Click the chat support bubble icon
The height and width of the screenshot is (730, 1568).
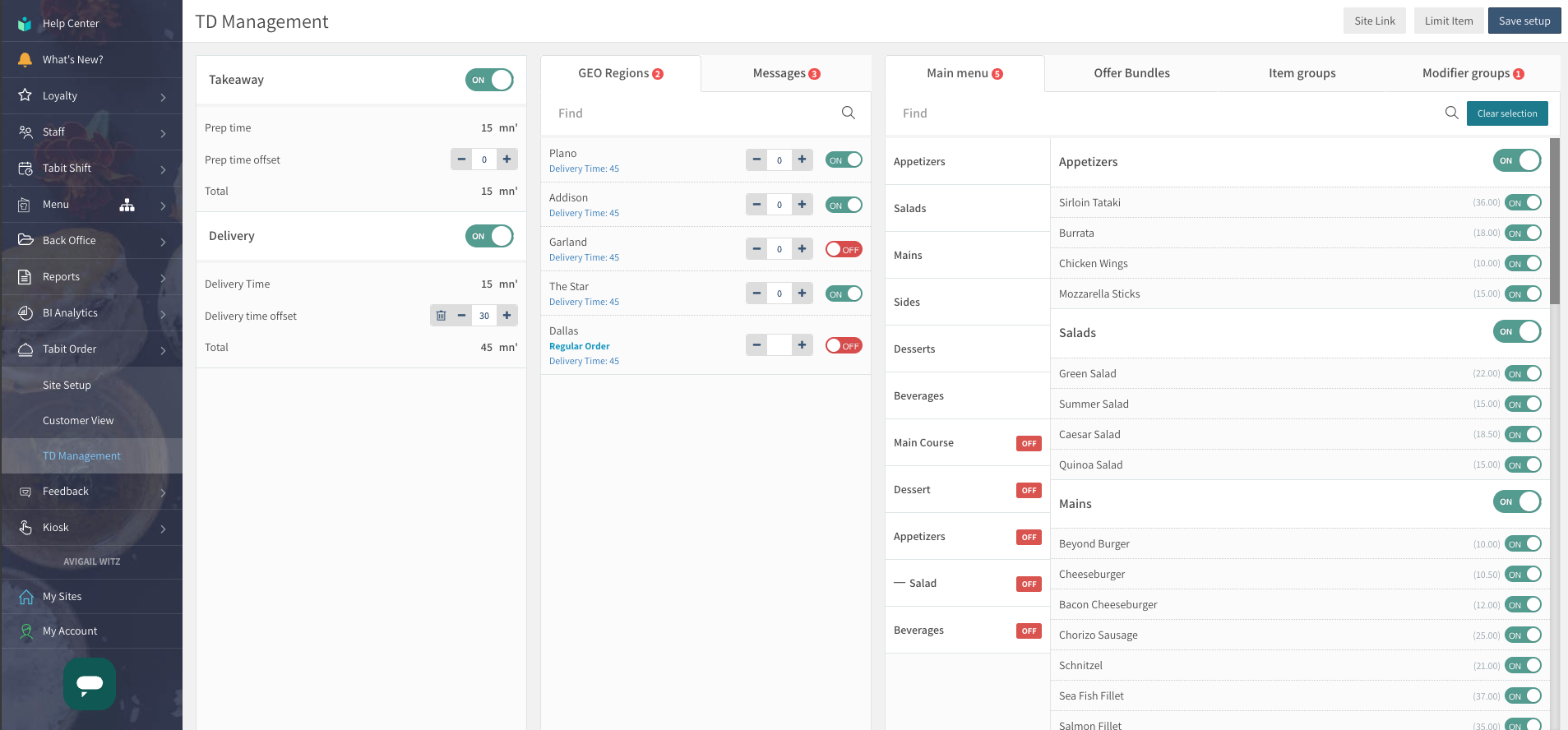pyautogui.click(x=90, y=683)
